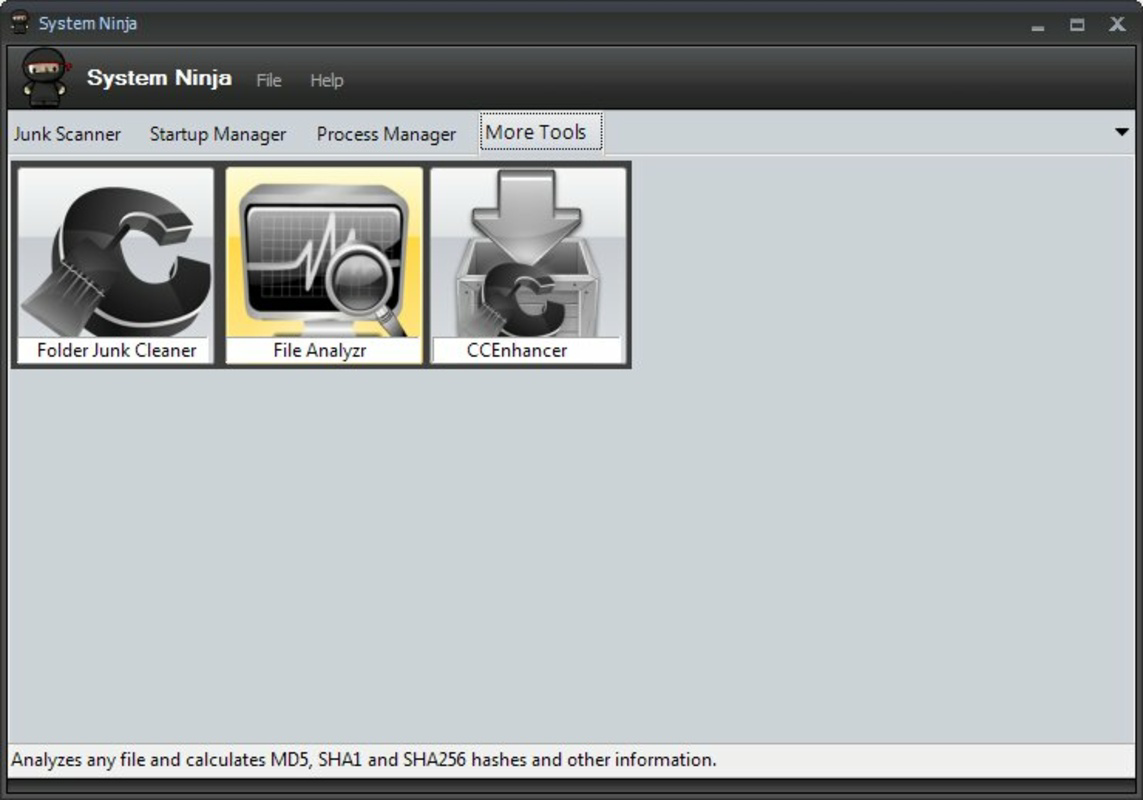Click the small ninja icon in title bar
Viewport: 1143px width, 800px height.
click(x=20, y=23)
